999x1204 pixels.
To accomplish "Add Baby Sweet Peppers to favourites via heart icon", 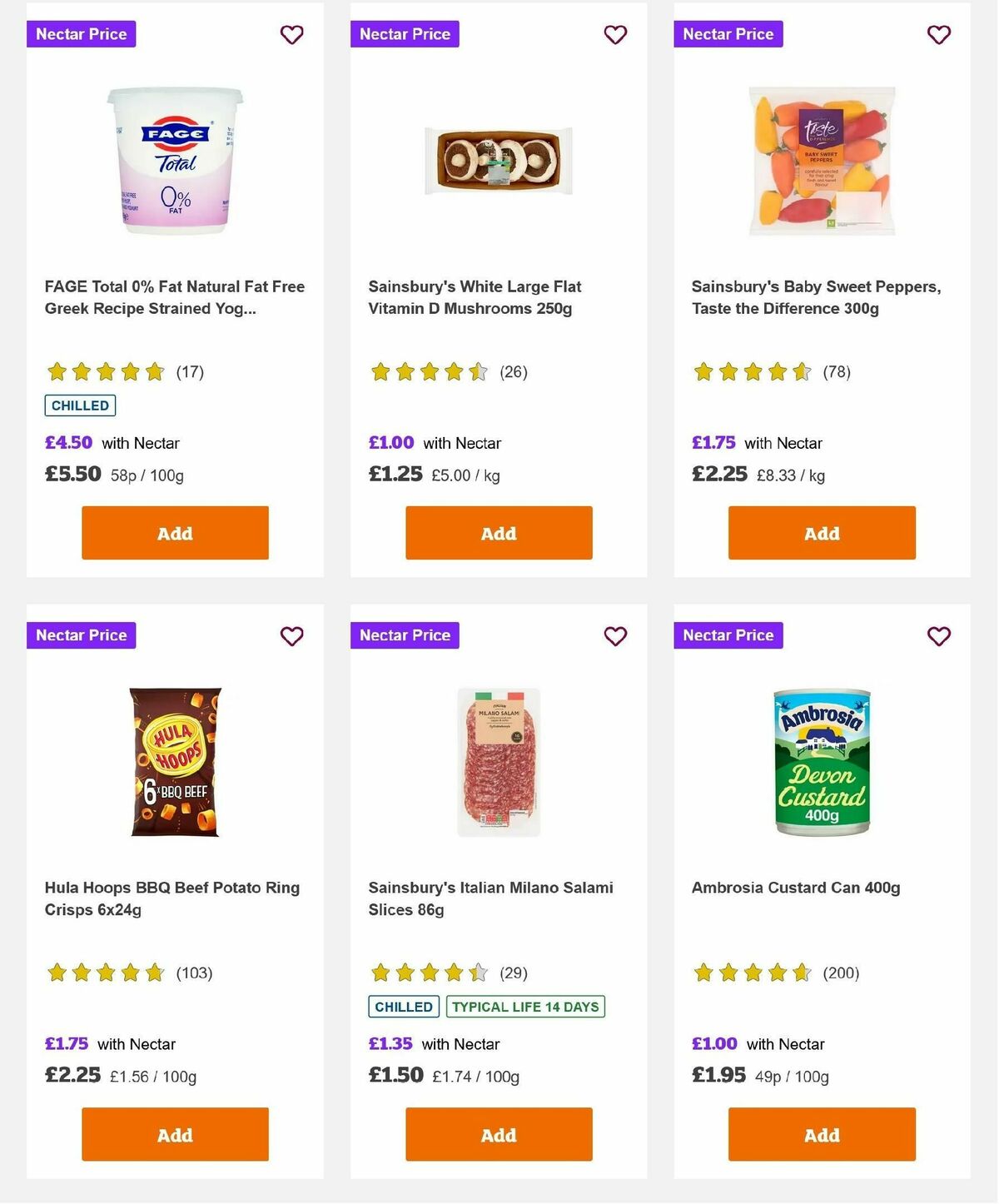I will point(938,34).
